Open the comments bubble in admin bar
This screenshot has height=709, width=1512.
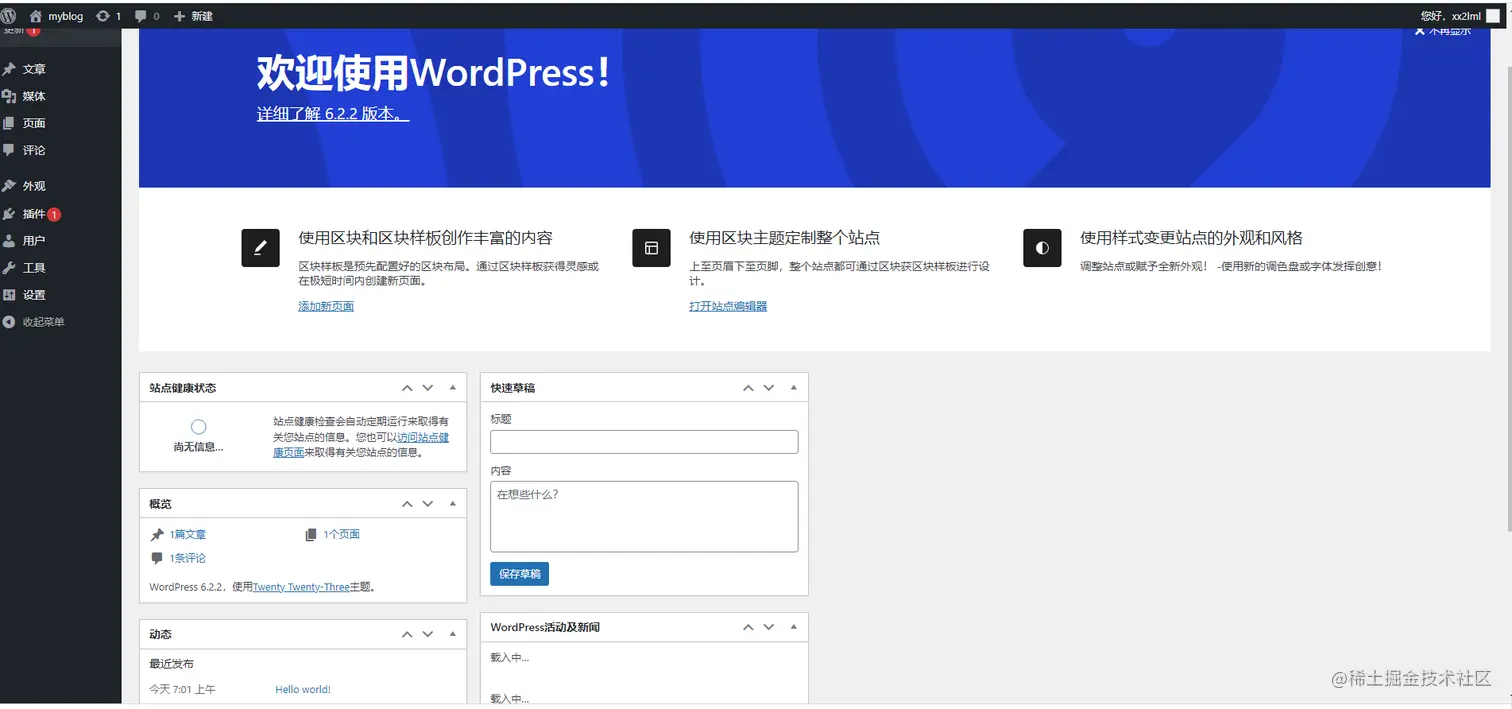point(146,16)
